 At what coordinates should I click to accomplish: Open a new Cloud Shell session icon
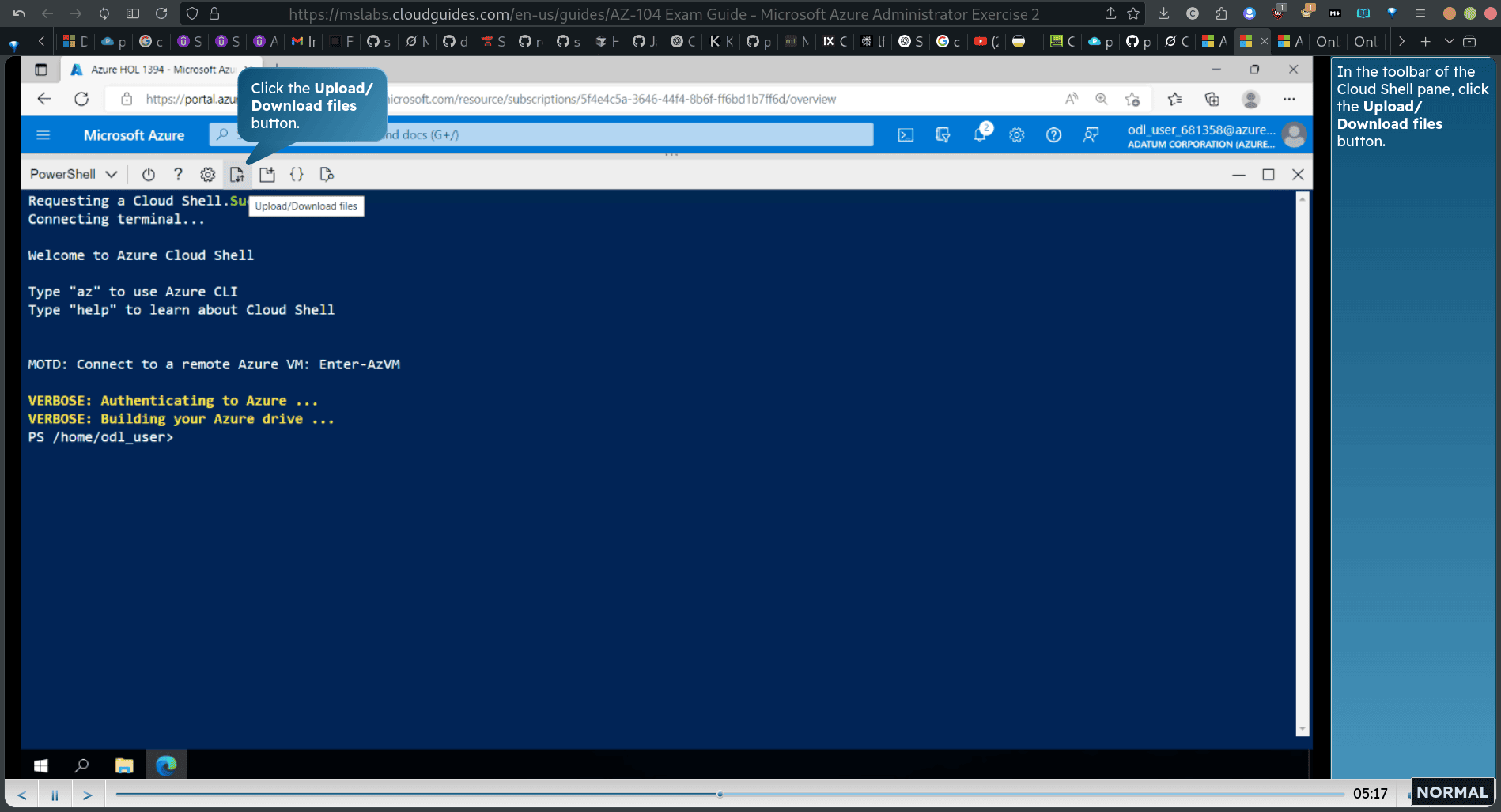(267, 175)
